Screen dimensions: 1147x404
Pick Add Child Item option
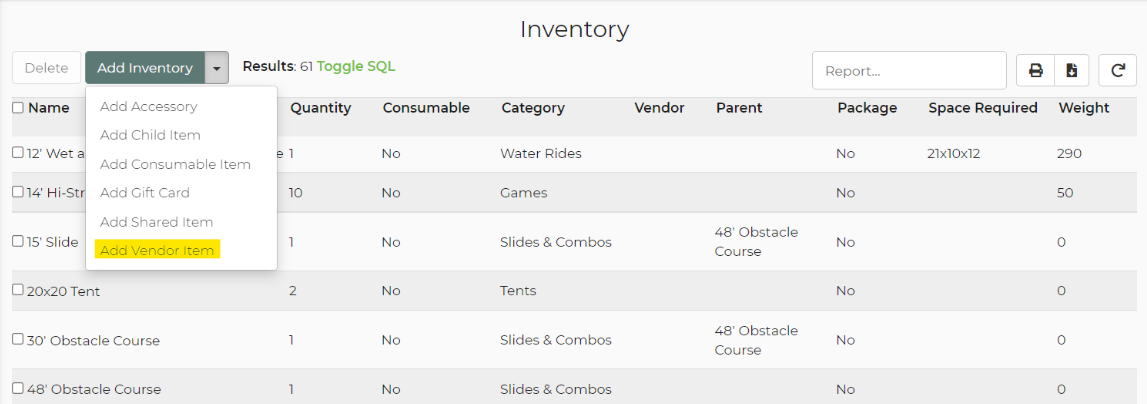tap(150, 135)
